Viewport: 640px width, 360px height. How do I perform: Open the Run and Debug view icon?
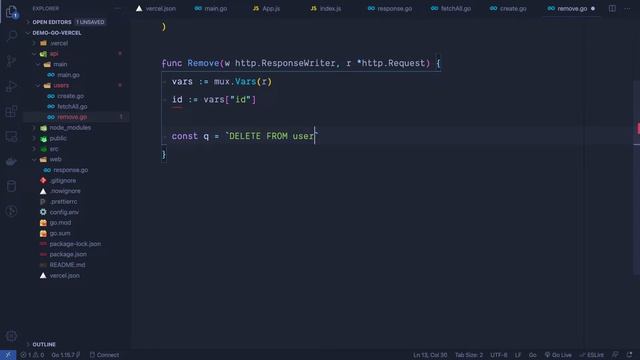tap(11, 86)
